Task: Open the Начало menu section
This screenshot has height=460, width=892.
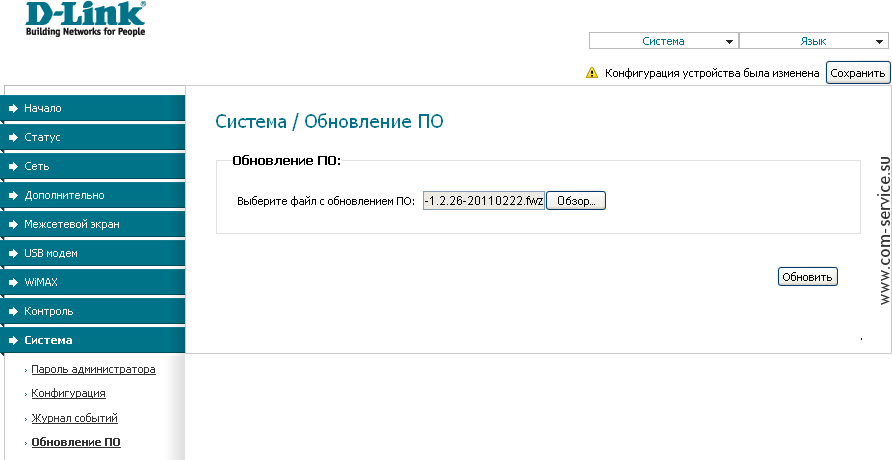Action: coord(93,108)
